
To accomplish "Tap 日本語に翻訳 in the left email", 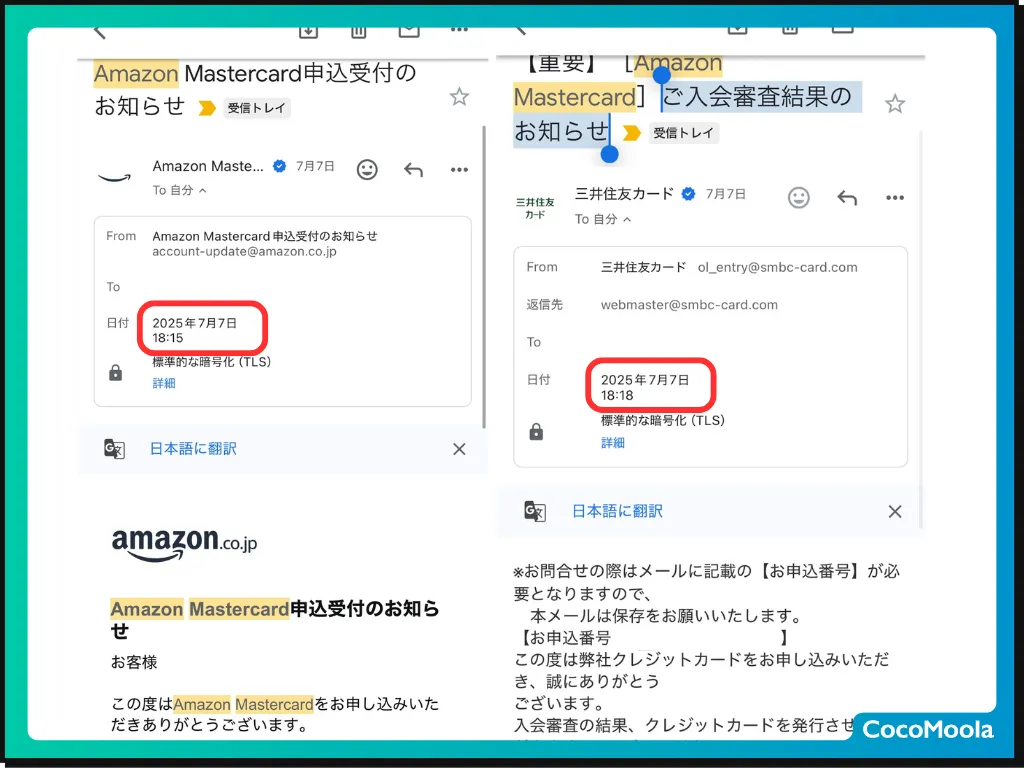I will coord(193,449).
